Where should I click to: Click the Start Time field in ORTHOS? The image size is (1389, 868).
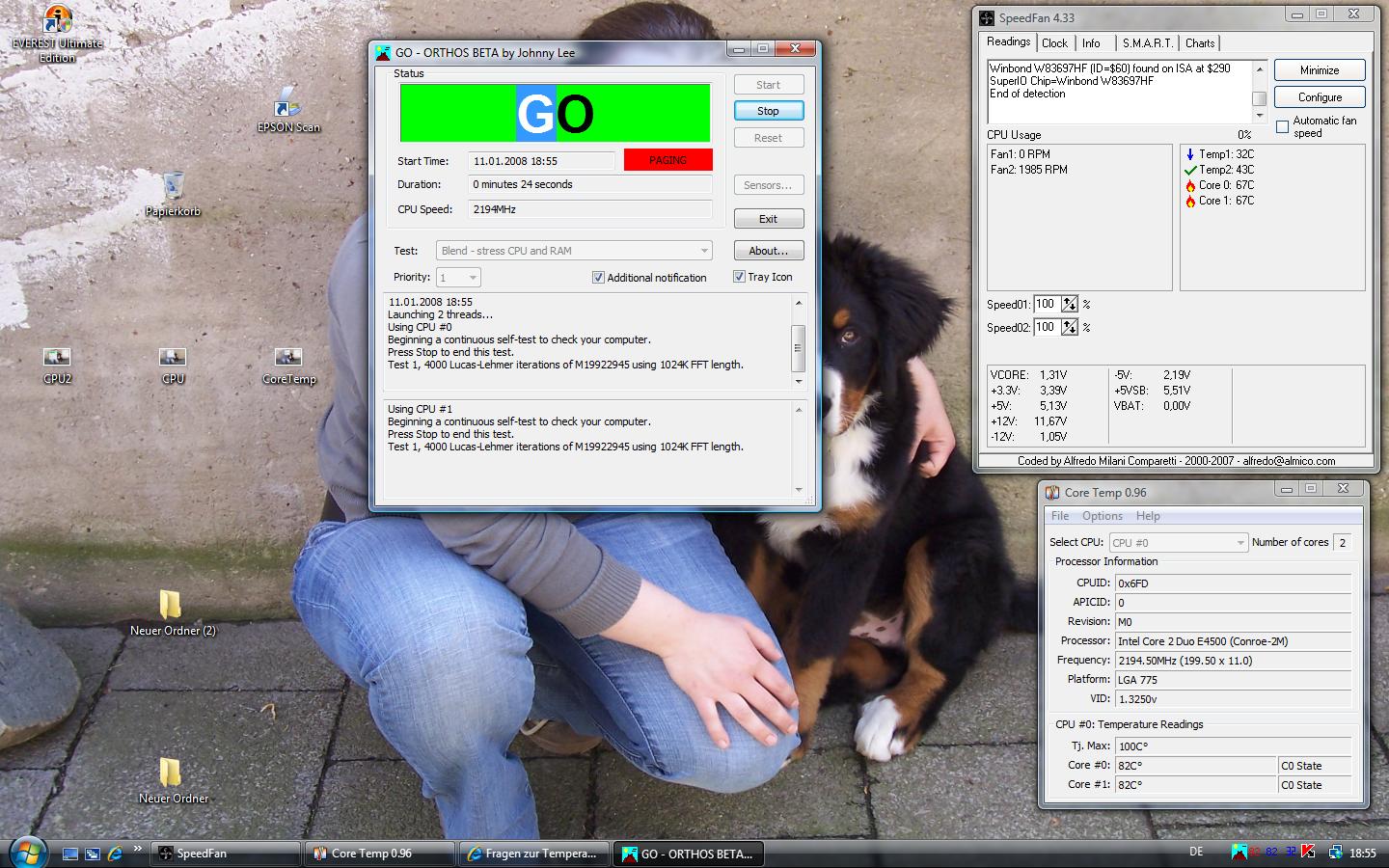click(x=542, y=161)
